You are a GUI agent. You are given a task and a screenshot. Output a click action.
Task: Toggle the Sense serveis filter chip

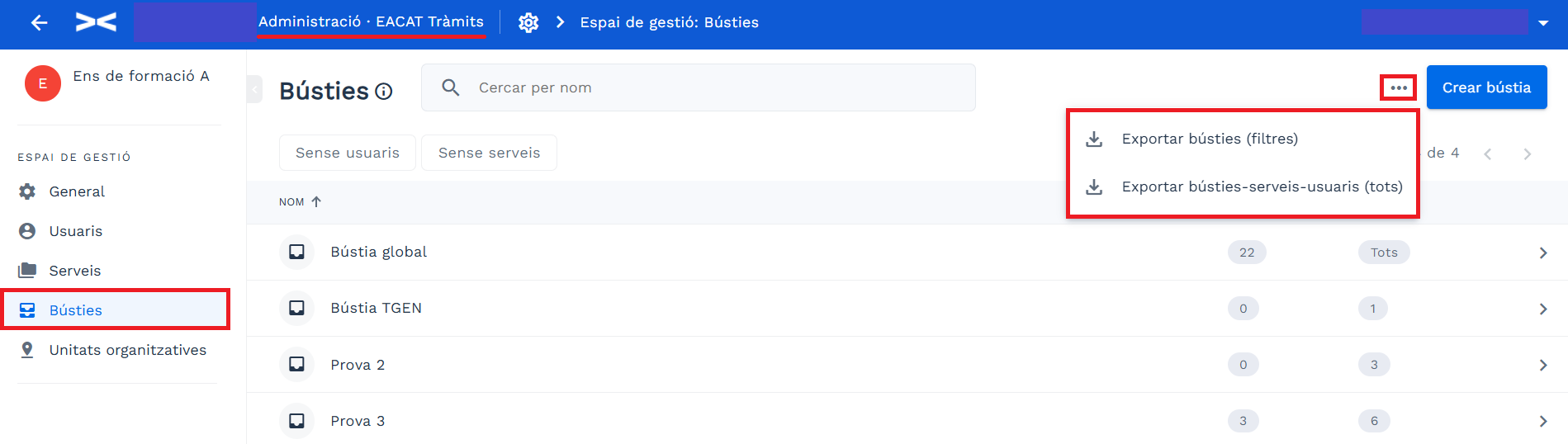click(x=489, y=153)
